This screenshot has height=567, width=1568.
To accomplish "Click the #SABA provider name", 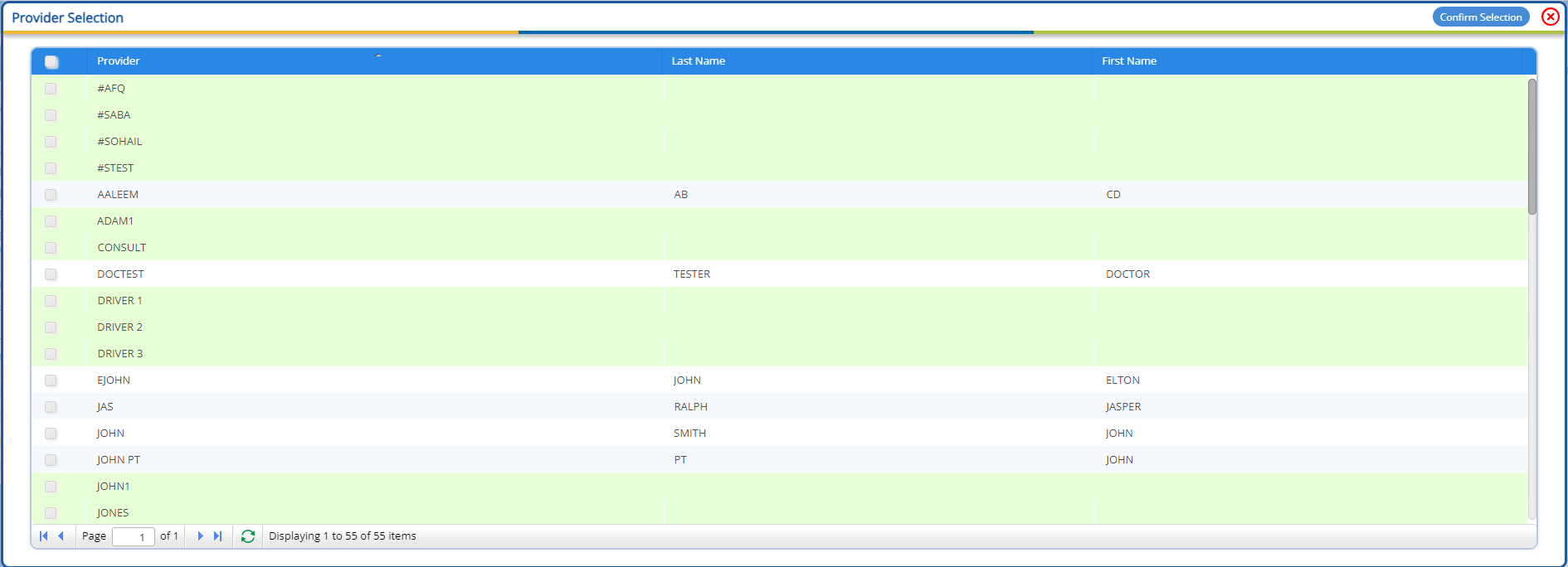I will coord(114,115).
